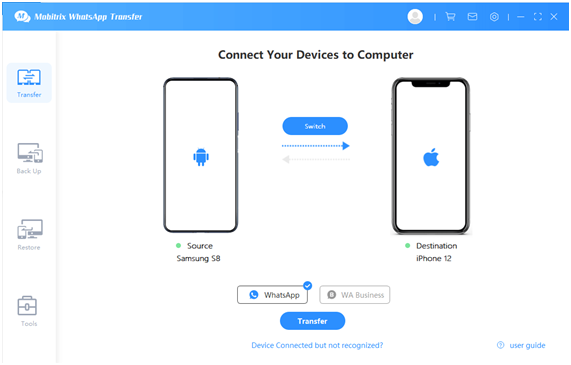Image resolution: width=571 pixels, height=365 pixels.
Task: Click the blue right-pointing transfer arrow
Action: click(316, 146)
